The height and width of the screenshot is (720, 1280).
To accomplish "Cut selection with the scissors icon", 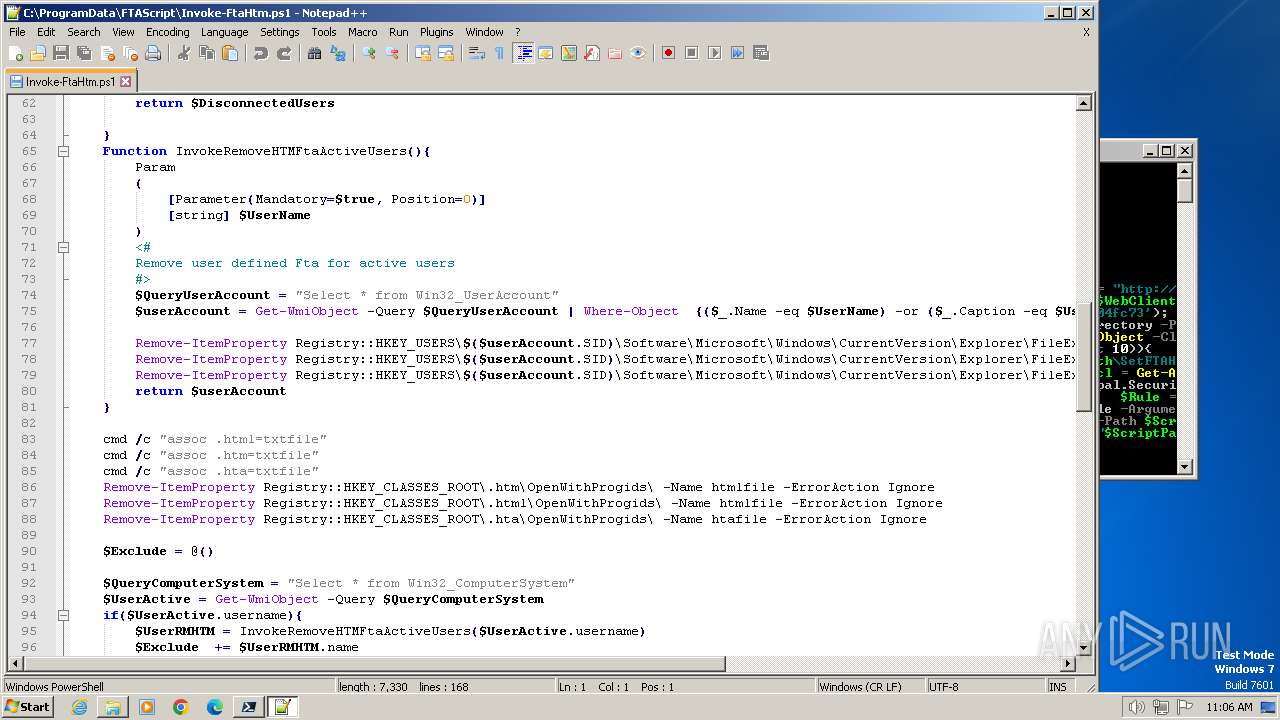I will click(184, 53).
